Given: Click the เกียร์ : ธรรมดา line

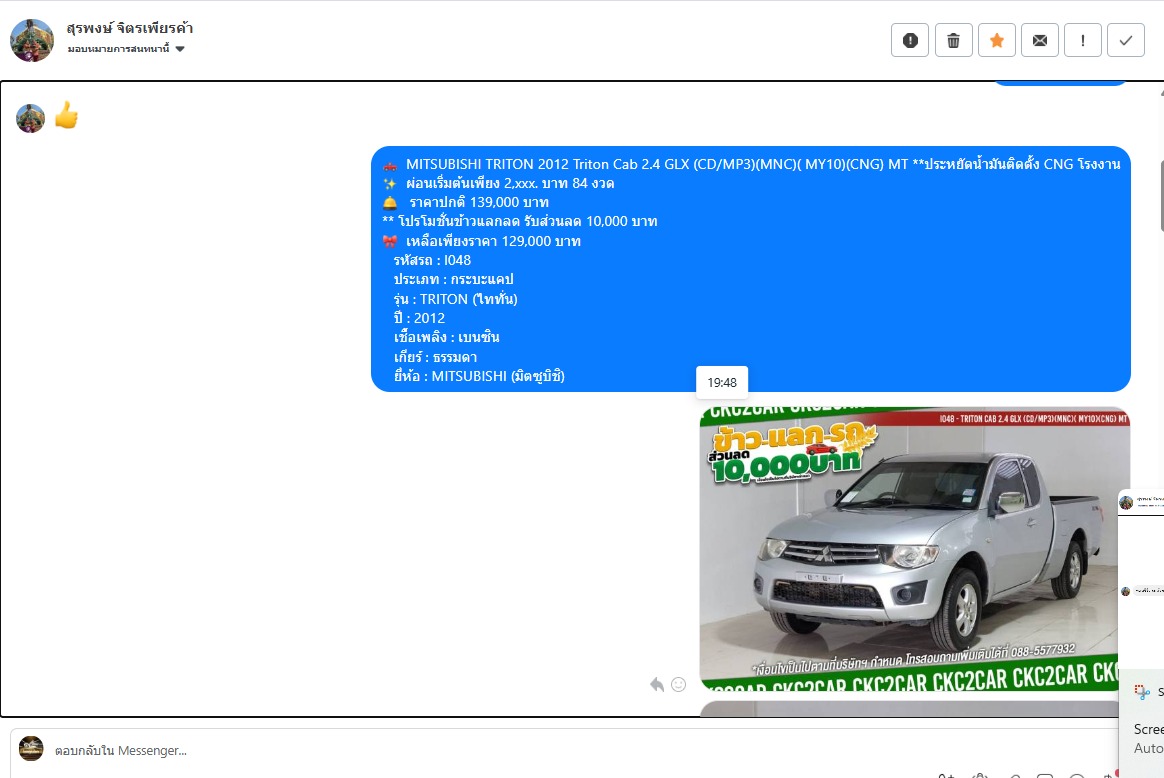Looking at the screenshot, I should (435, 357).
